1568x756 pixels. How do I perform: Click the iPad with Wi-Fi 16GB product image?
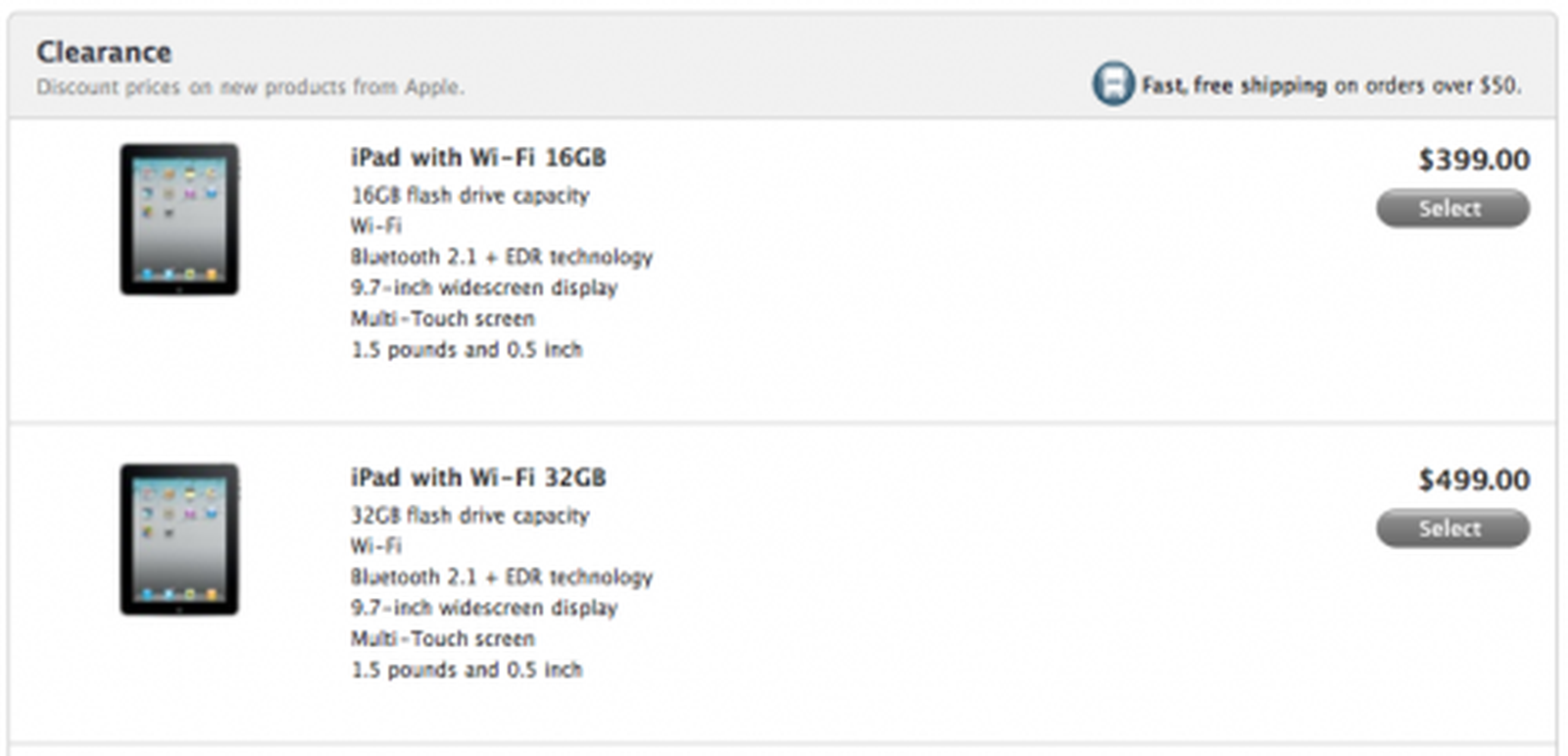pyautogui.click(x=179, y=219)
